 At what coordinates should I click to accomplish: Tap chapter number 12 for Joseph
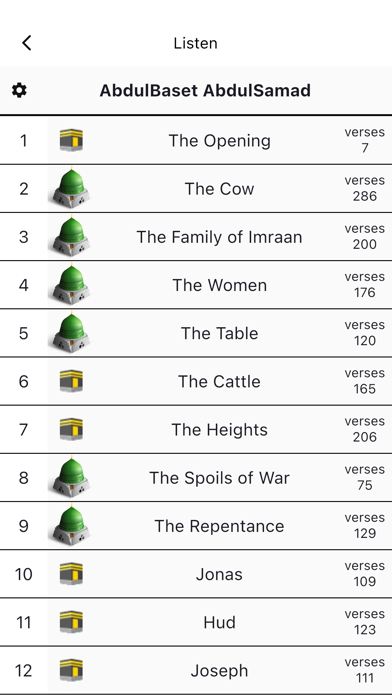[24, 670]
